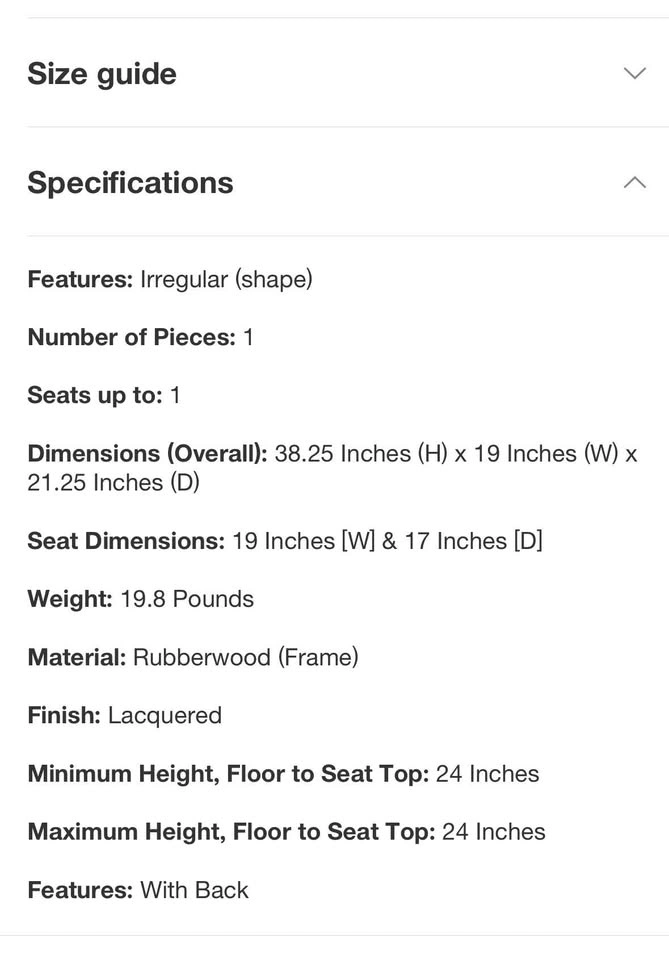
Task: Select the Seats up to row
Action: 104,396
